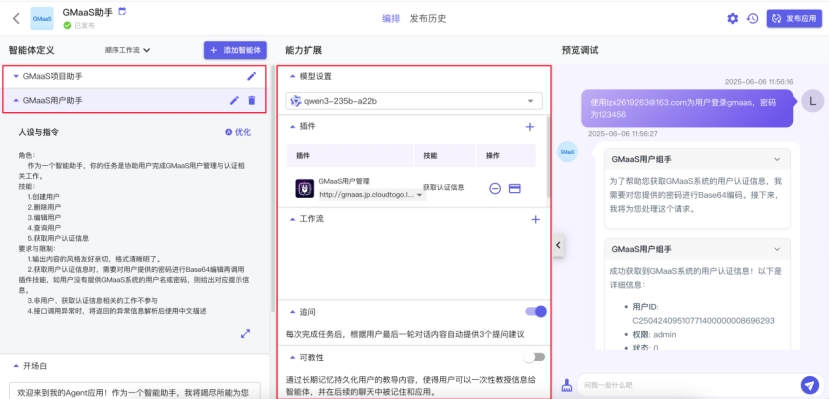Screen dimensions: 829x399
Task: Click the 添加智能体 button
Action: 235,50
